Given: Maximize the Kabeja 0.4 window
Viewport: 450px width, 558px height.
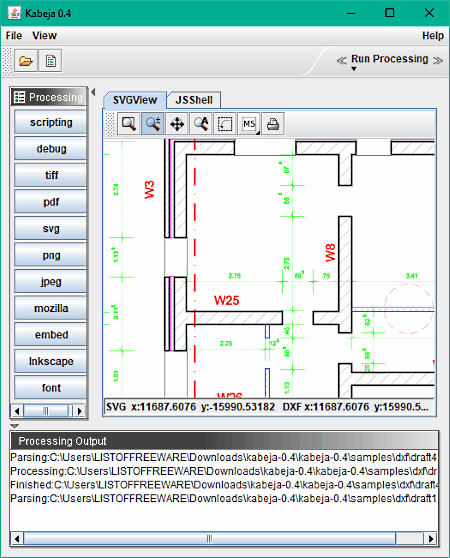Looking at the screenshot, I should pyautogui.click(x=390, y=13).
